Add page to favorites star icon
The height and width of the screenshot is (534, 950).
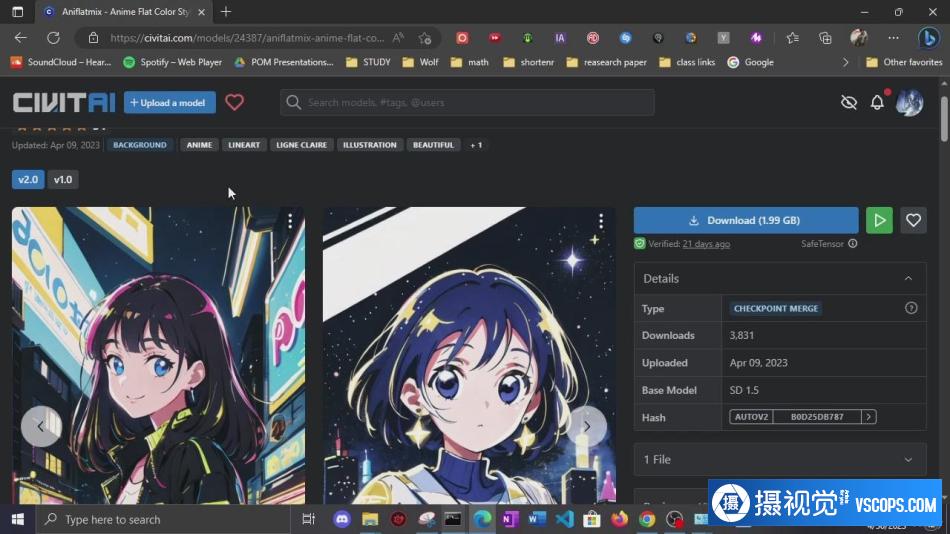tap(425, 38)
